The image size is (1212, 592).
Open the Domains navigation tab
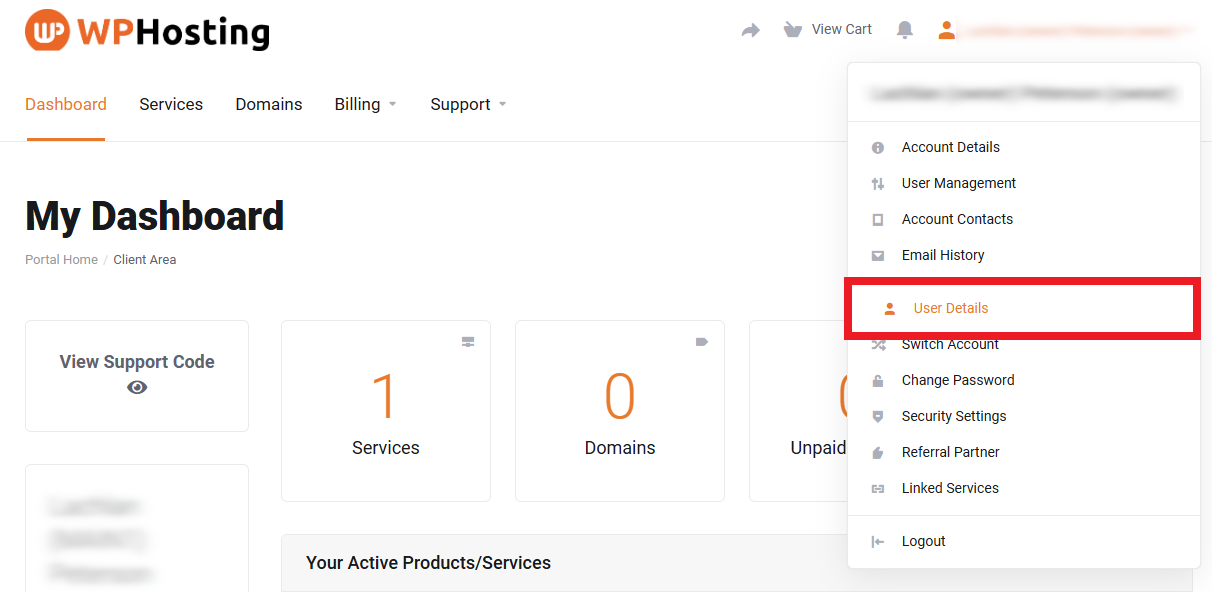(x=269, y=104)
